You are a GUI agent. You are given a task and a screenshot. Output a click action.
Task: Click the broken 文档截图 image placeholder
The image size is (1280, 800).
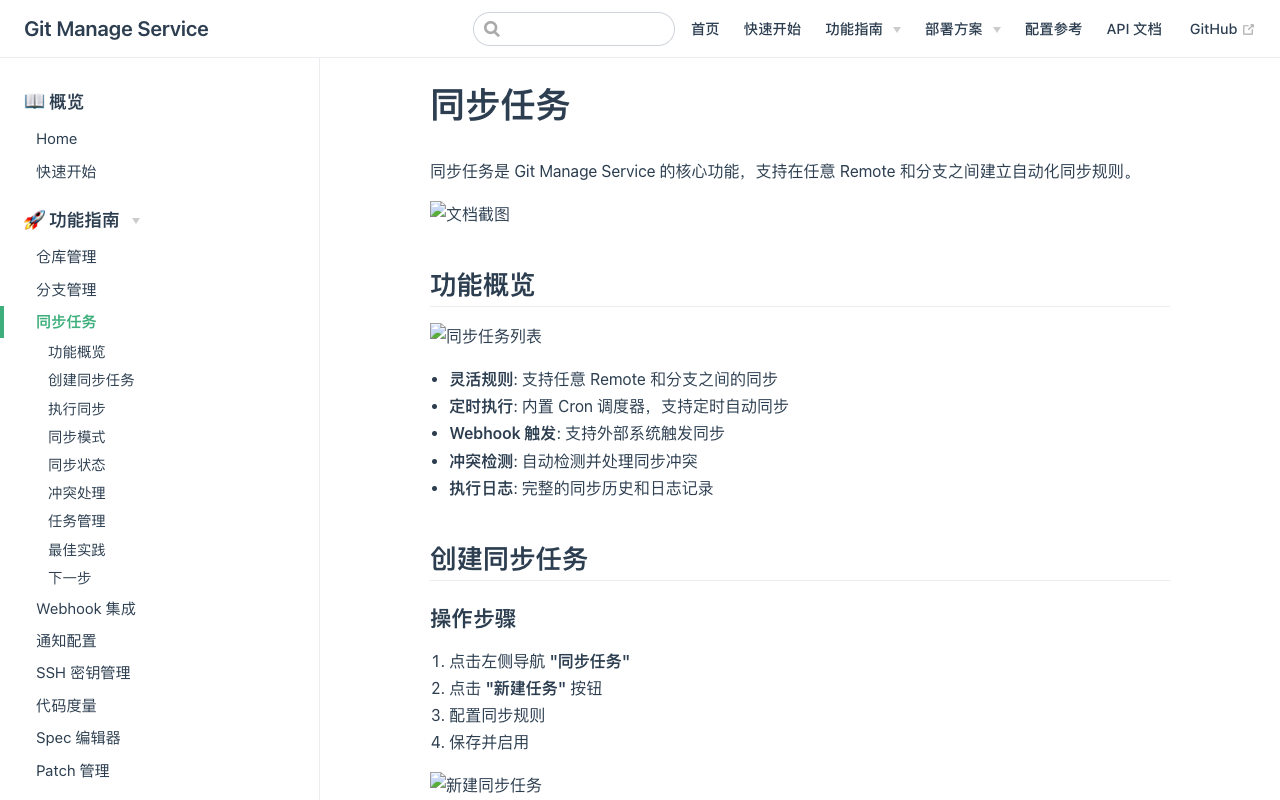pyautogui.click(x=469, y=213)
